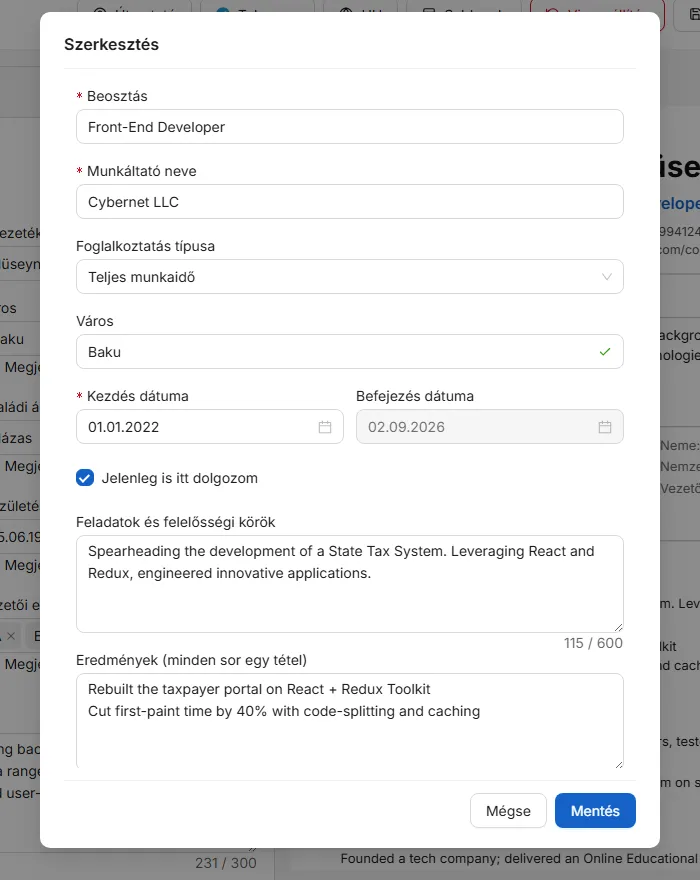Save changes with the Mentés button
Image resolution: width=700 pixels, height=880 pixels.
[x=595, y=810]
